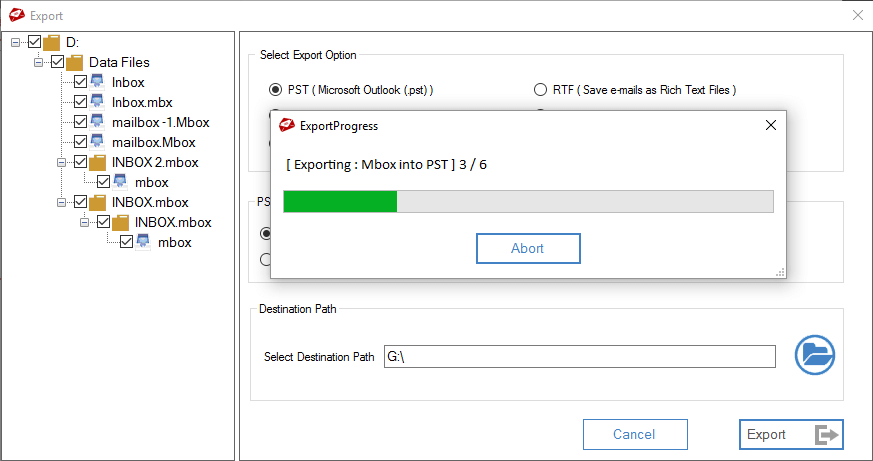Viewport: 873px width, 461px height.
Task: Toggle the mailbox.Mbox checkbox
Action: (80, 142)
